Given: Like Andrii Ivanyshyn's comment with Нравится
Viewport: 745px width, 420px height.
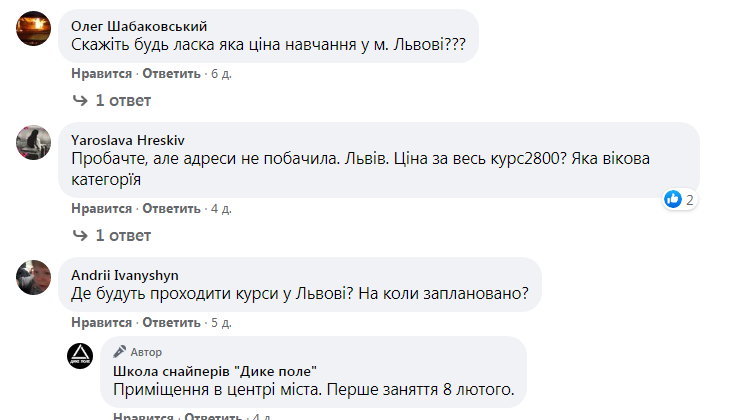Looking at the screenshot, I should click(x=101, y=323).
